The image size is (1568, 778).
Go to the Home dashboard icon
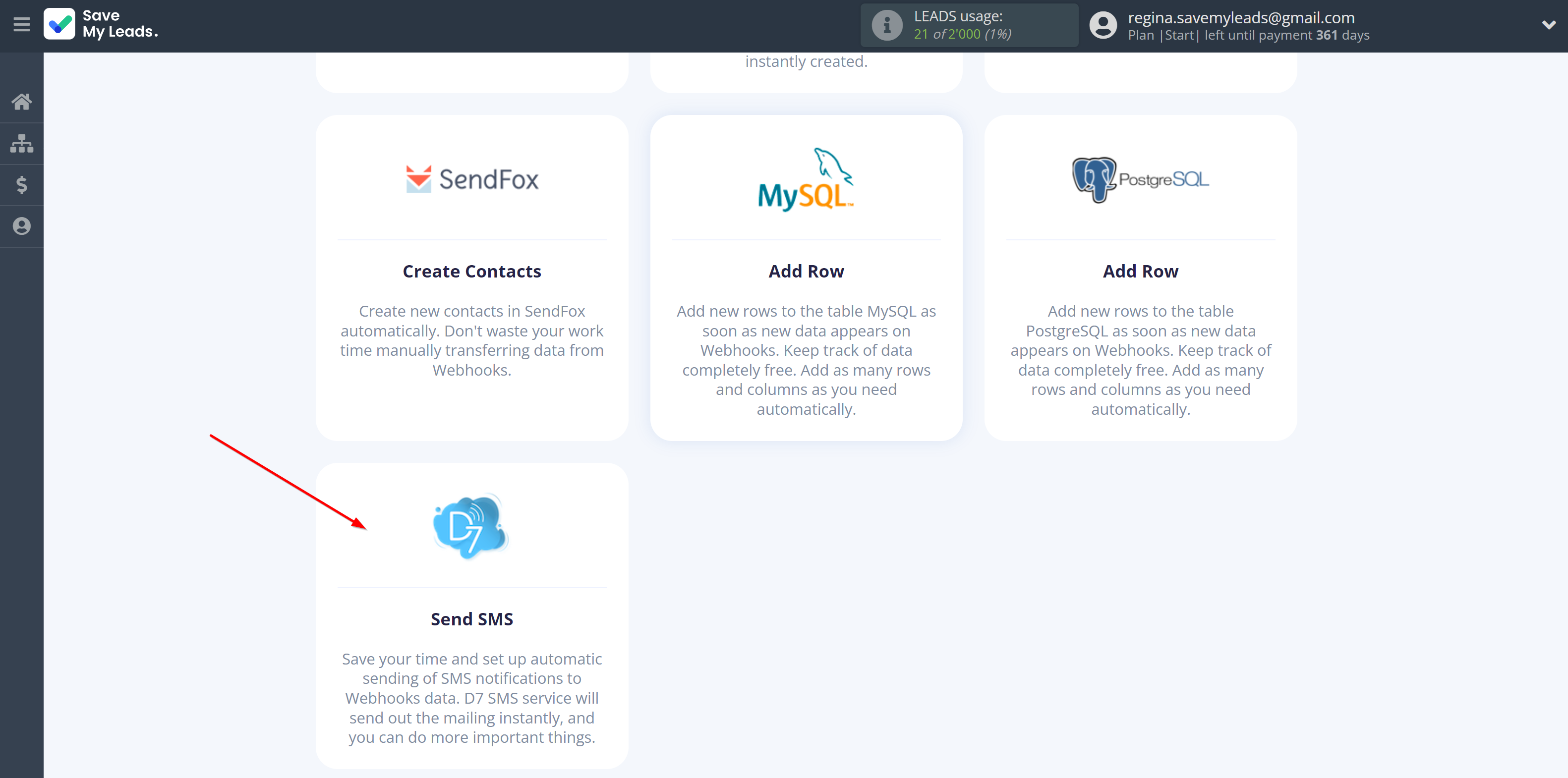coord(21,102)
